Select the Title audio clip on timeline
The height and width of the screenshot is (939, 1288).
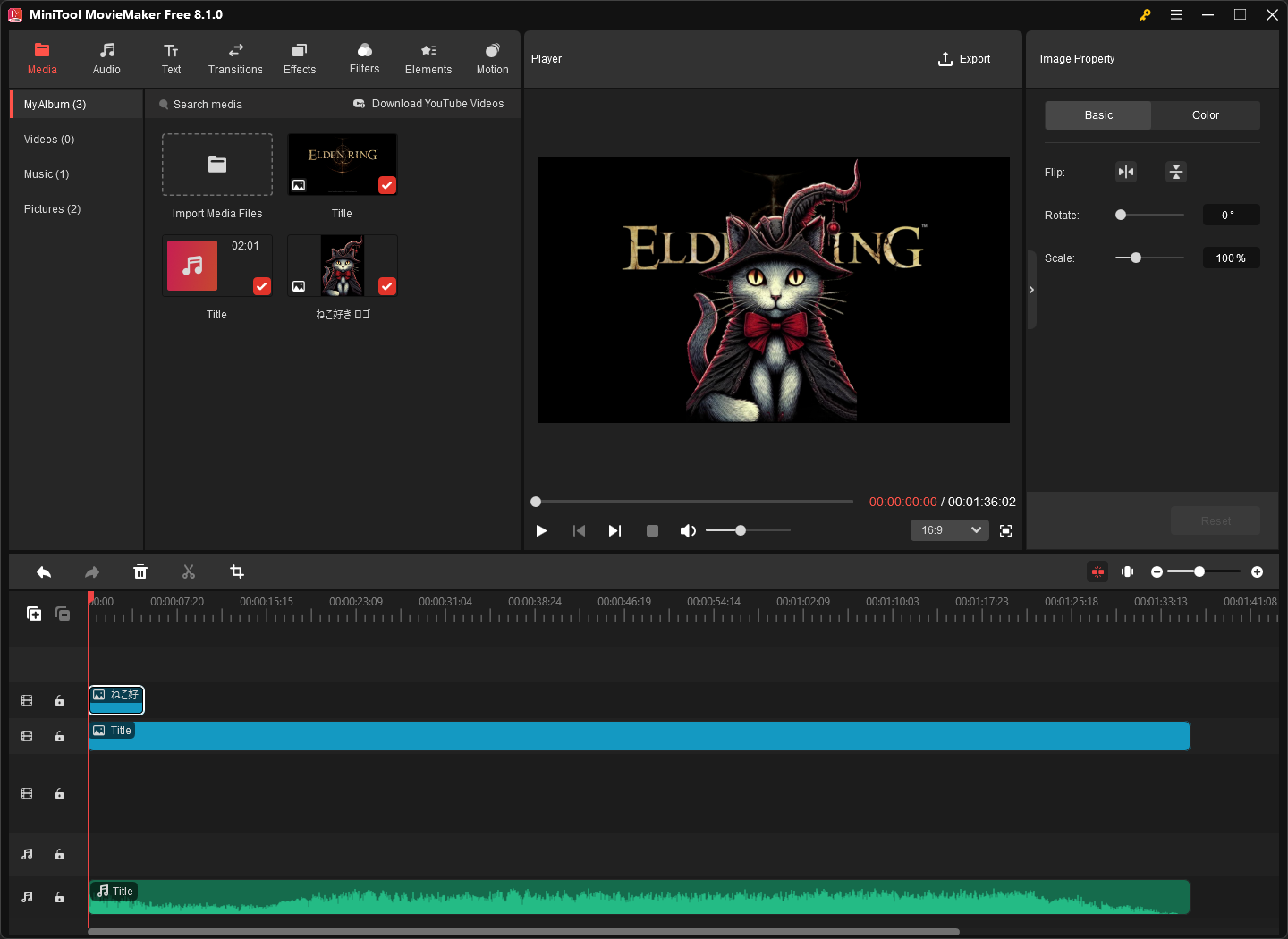click(x=639, y=897)
